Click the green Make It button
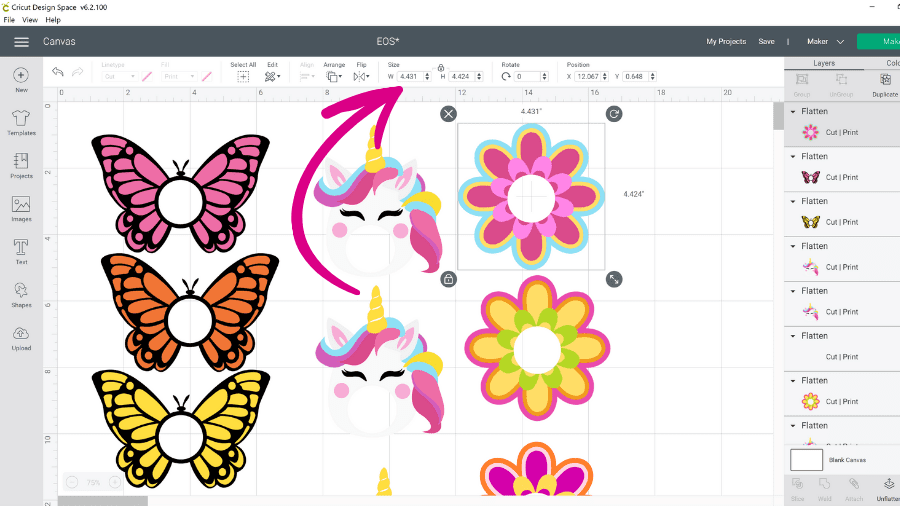The image size is (900, 506). coord(879,41)
